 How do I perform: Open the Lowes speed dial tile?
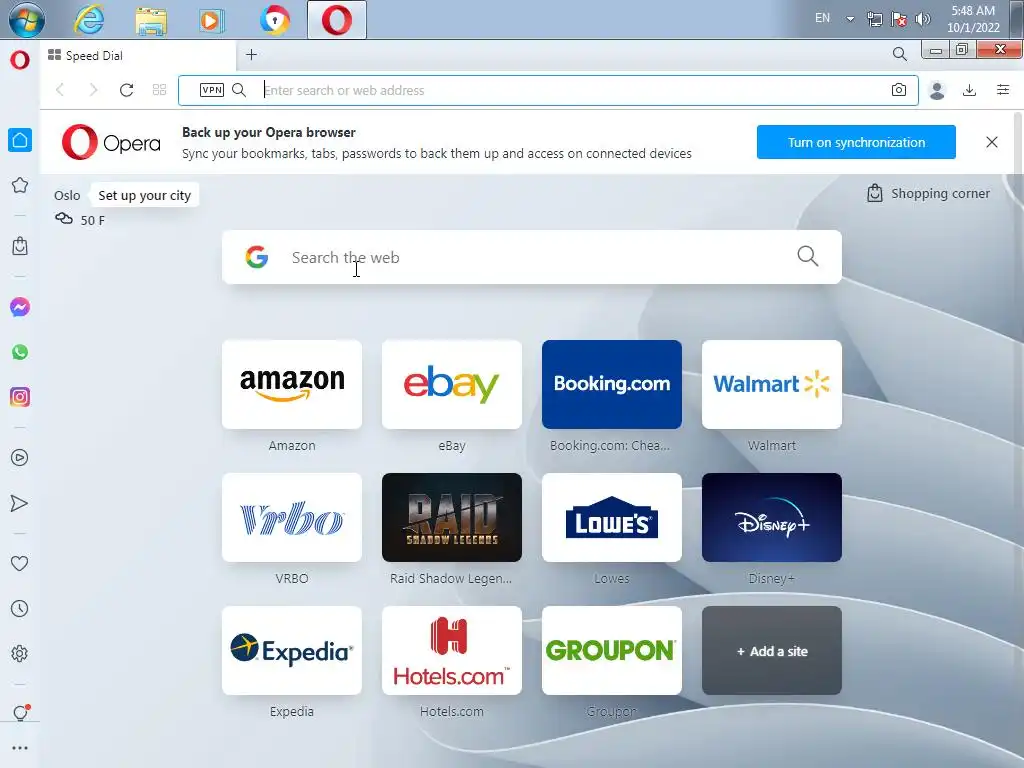coord(612,518)
